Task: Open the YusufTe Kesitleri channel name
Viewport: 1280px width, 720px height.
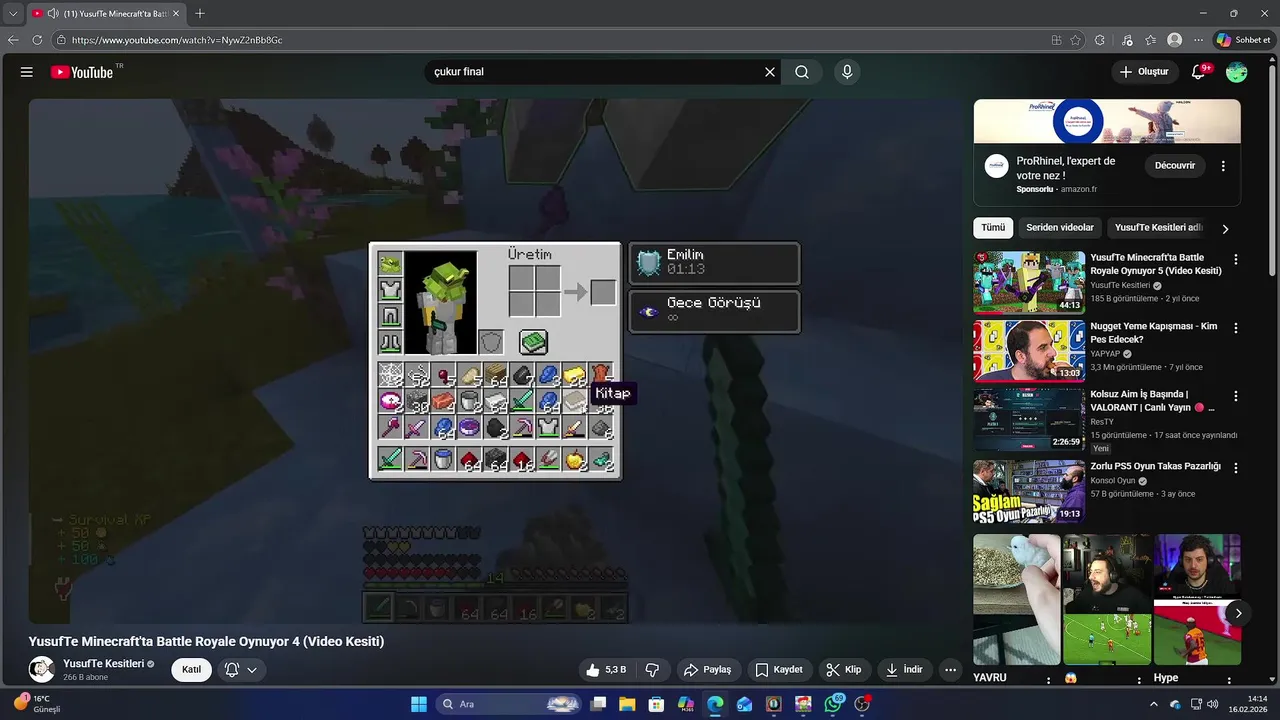Action: [x=104, y=664]
